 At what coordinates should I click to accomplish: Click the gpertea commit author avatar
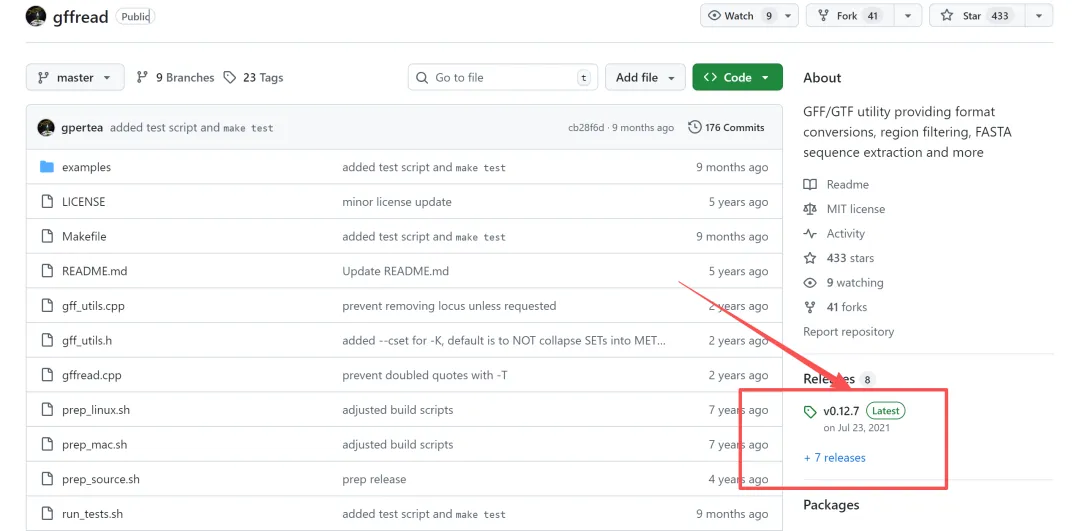coord(46,127)
